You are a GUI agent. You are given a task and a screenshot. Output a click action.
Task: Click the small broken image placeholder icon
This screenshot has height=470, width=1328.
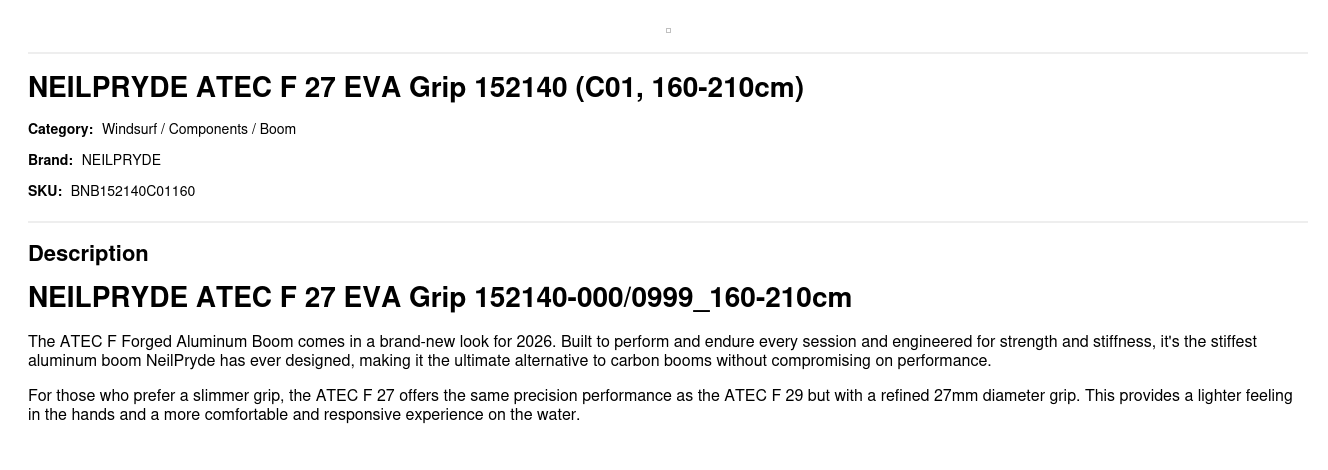point(668,30)
